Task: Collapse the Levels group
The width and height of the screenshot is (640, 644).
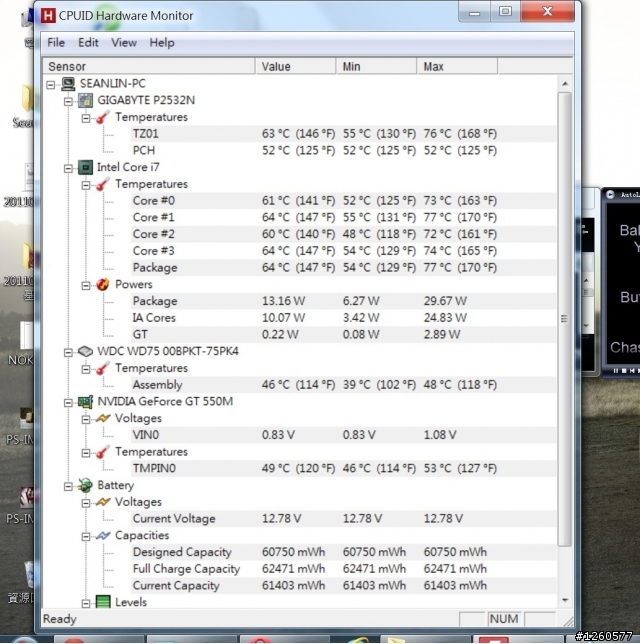Action: click(86, 603)
